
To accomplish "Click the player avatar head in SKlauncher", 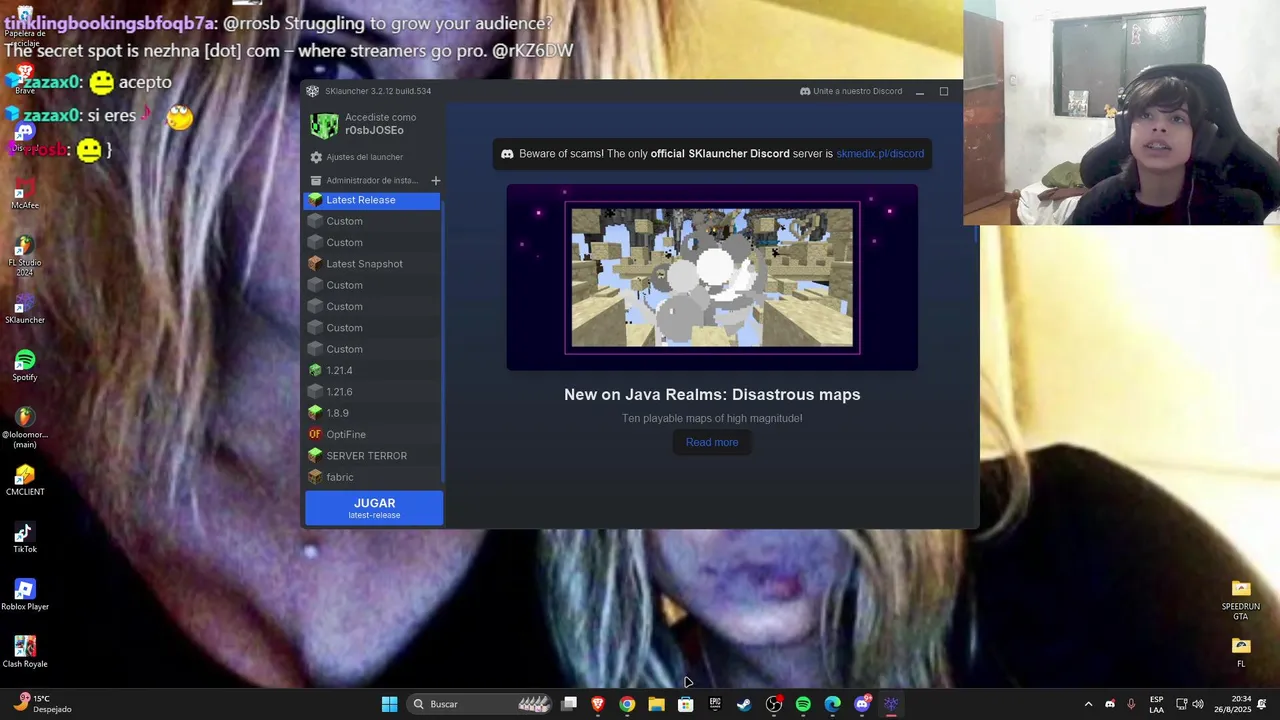I will 324,125.
